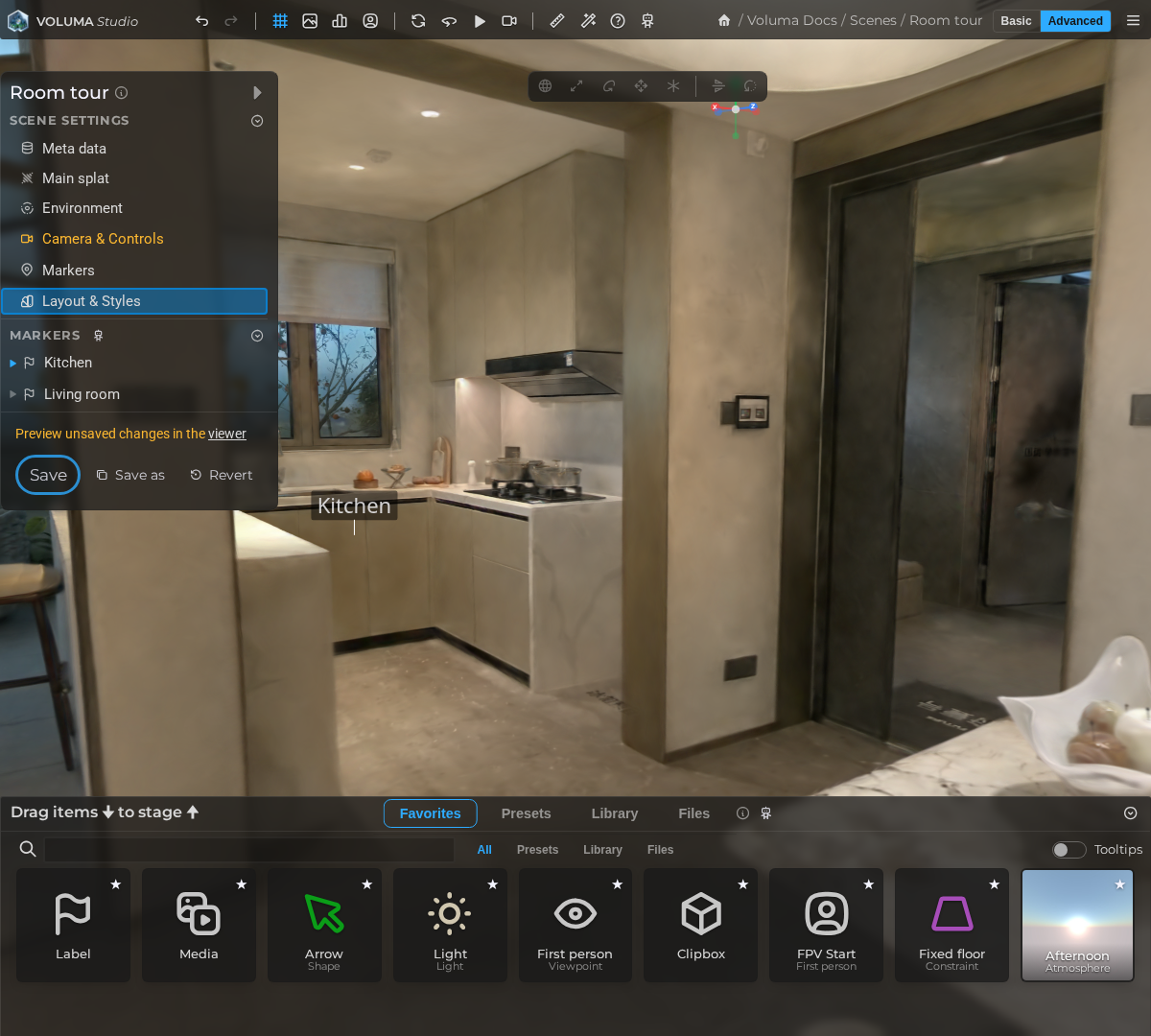Screen dimensions: 1151x1036
Task: Toggle favorite star on Media card
Action: (x=241, y=884)
